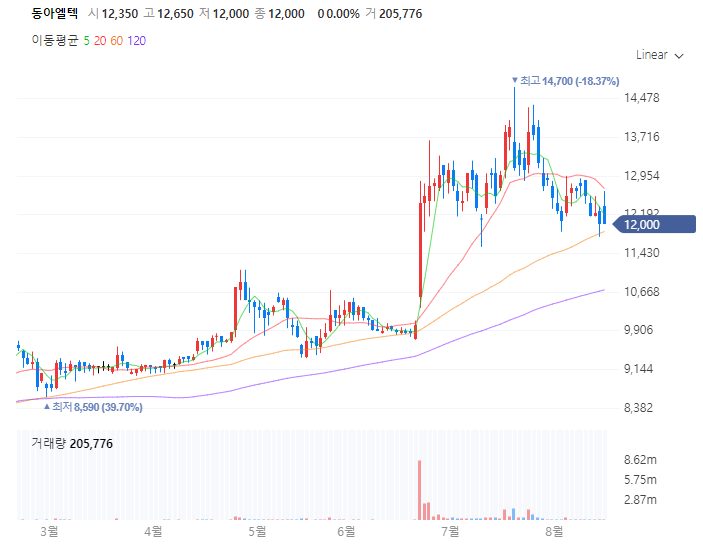Image resolution: width=703 pixels, height=558 pixels.
Task: Click the chevron beside Linear
Action: tap(679, 56)
